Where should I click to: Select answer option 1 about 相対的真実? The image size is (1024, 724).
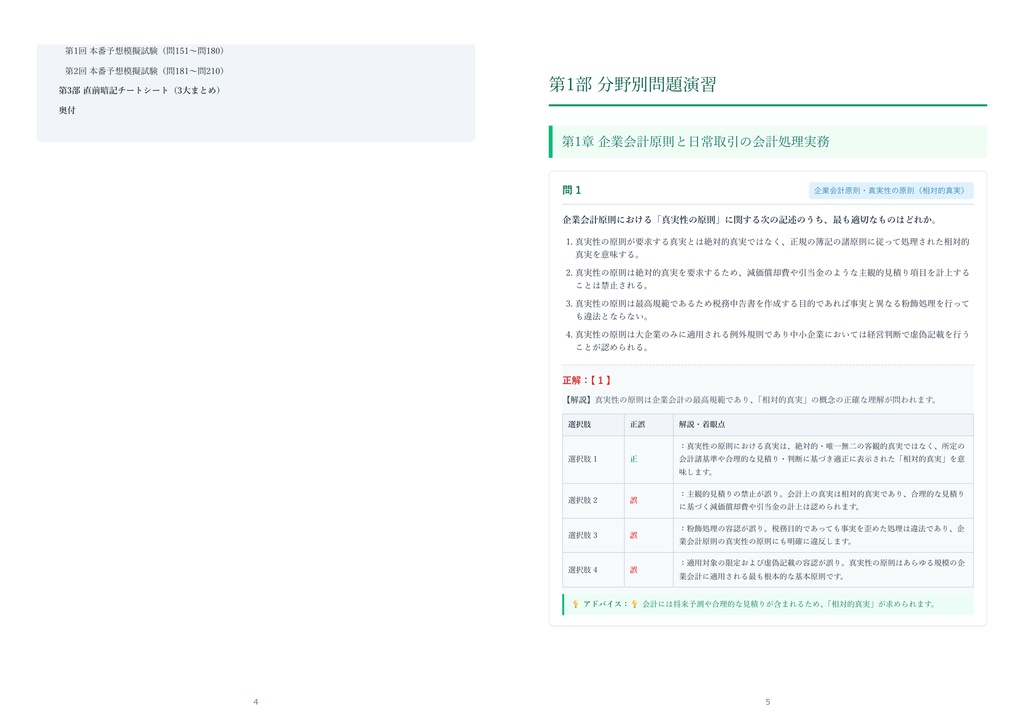[x=767, y=248]
